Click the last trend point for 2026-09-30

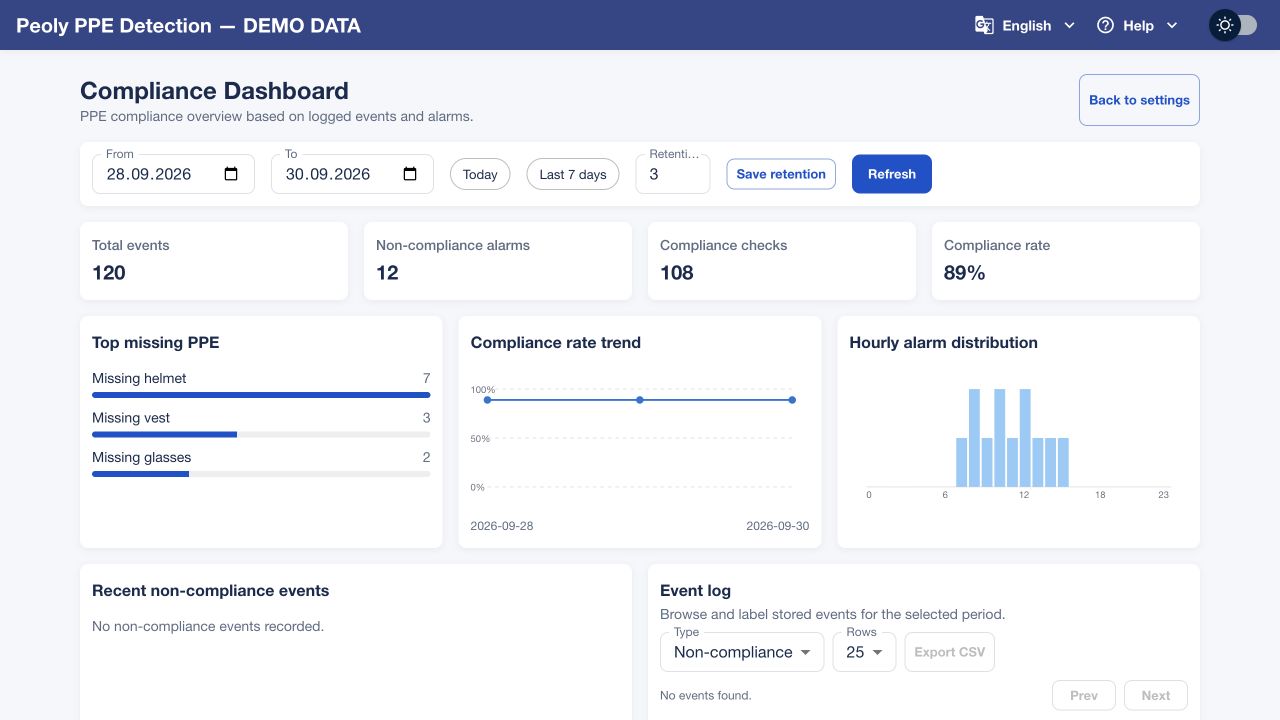coord(792,400)
